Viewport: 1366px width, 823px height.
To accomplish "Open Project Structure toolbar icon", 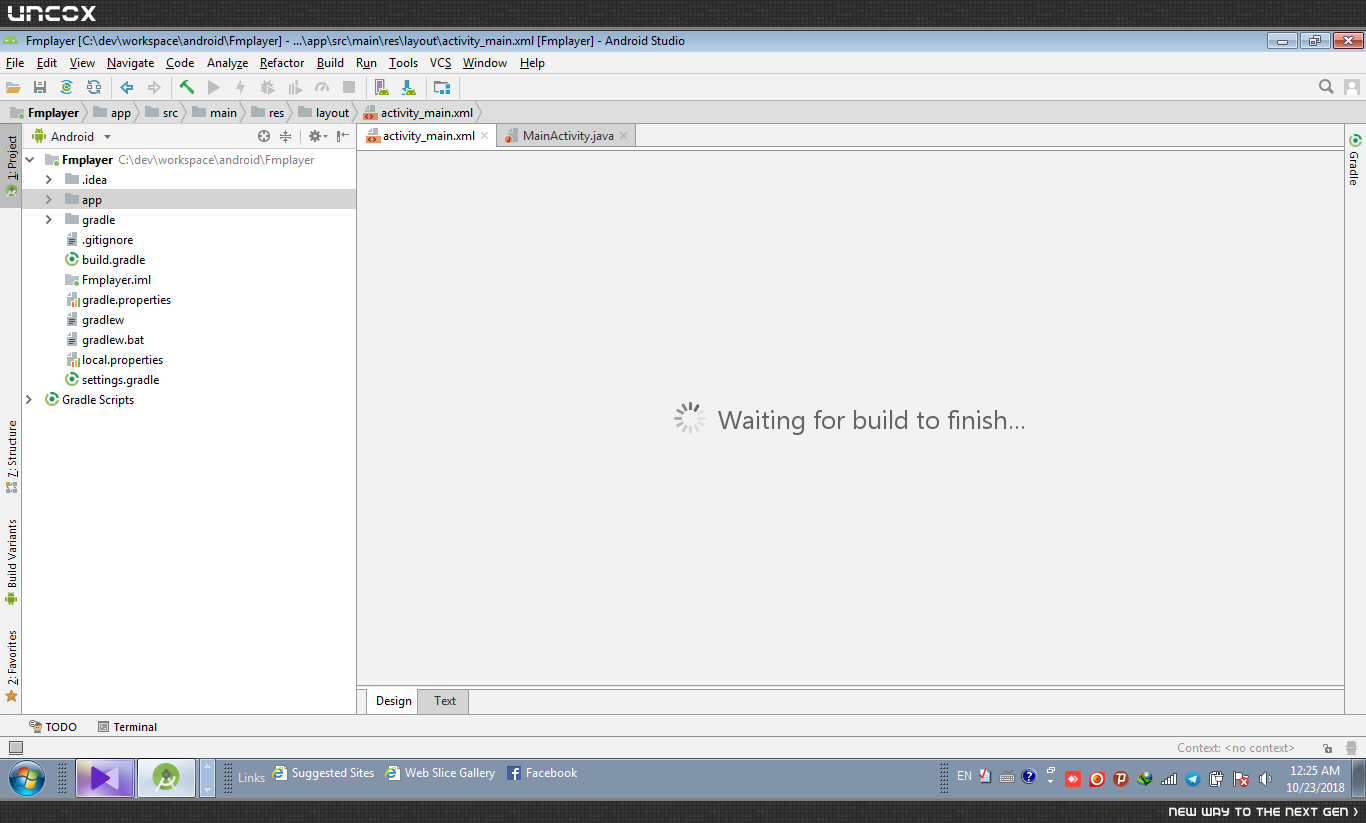I will [442, 88].
